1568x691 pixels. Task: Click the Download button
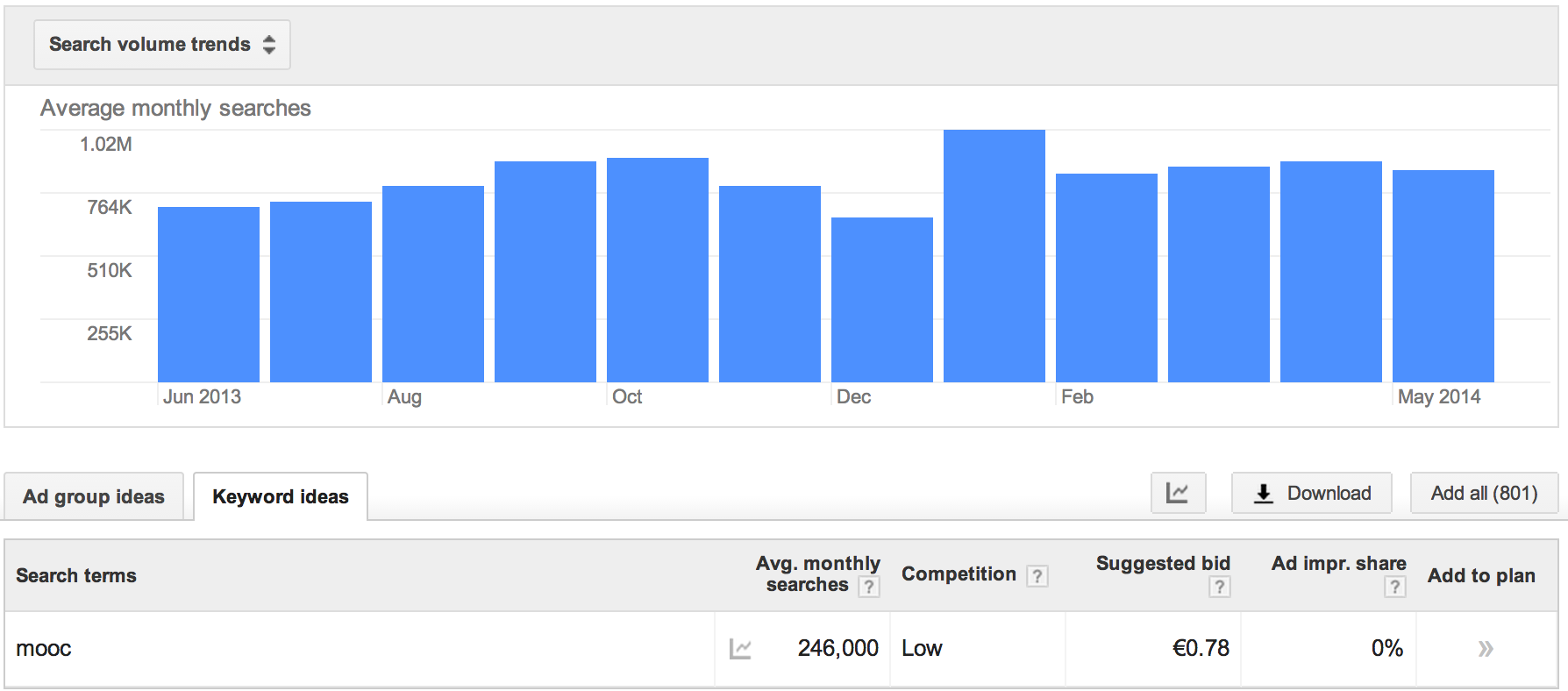[x=1311, y=493]
